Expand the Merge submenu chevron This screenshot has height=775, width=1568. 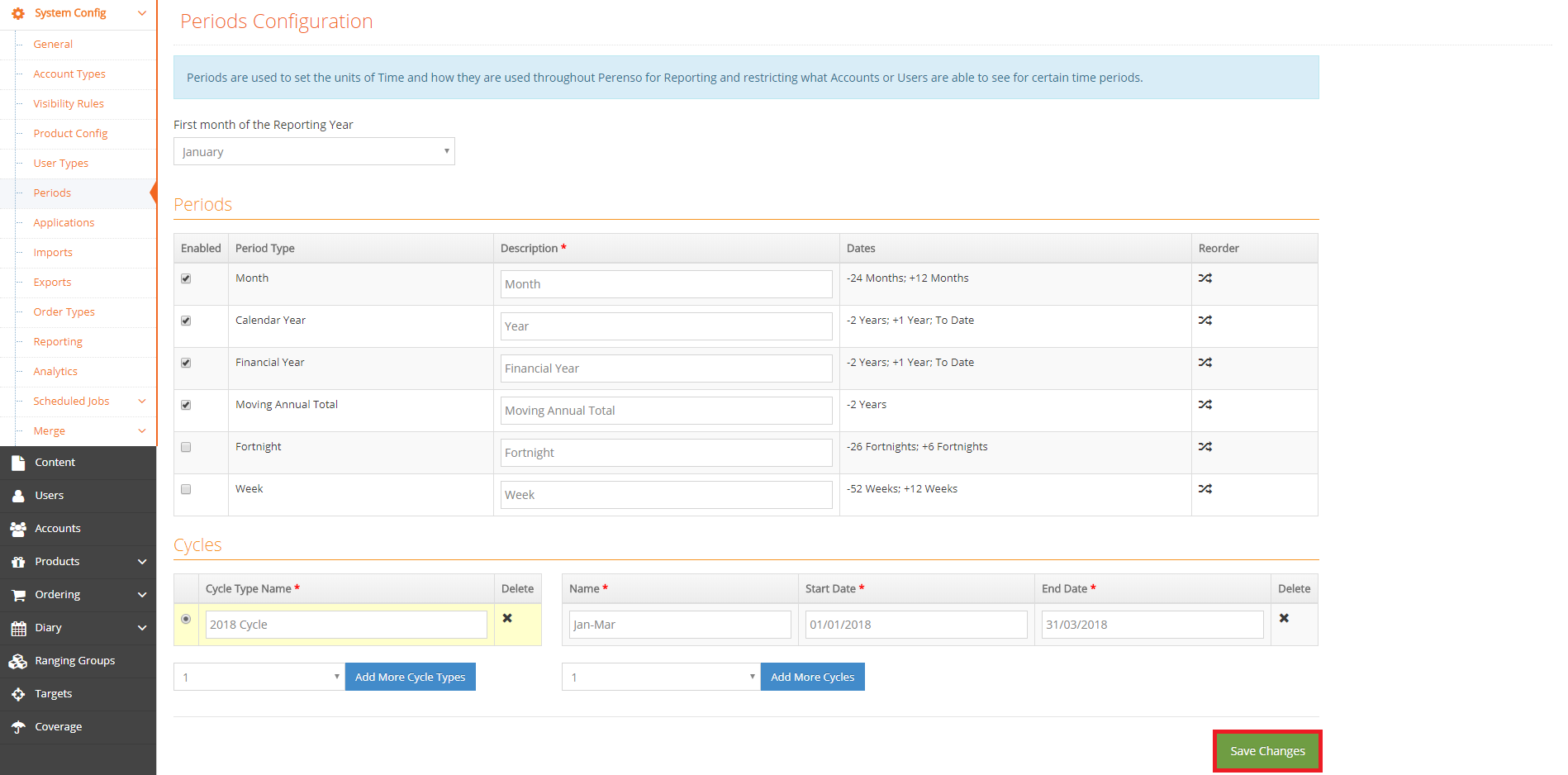pos(142,431)
